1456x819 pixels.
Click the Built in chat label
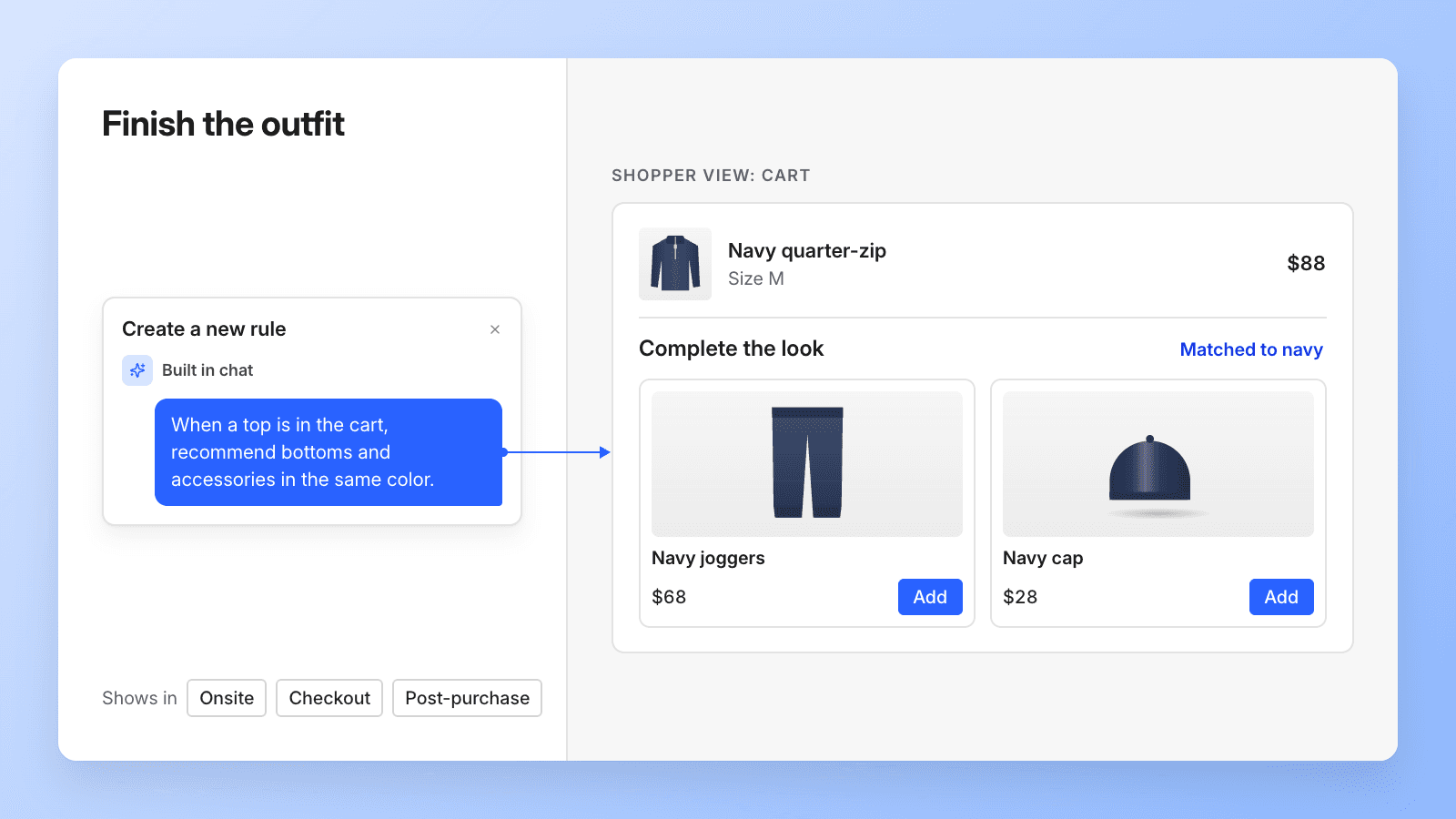(207, 370)
